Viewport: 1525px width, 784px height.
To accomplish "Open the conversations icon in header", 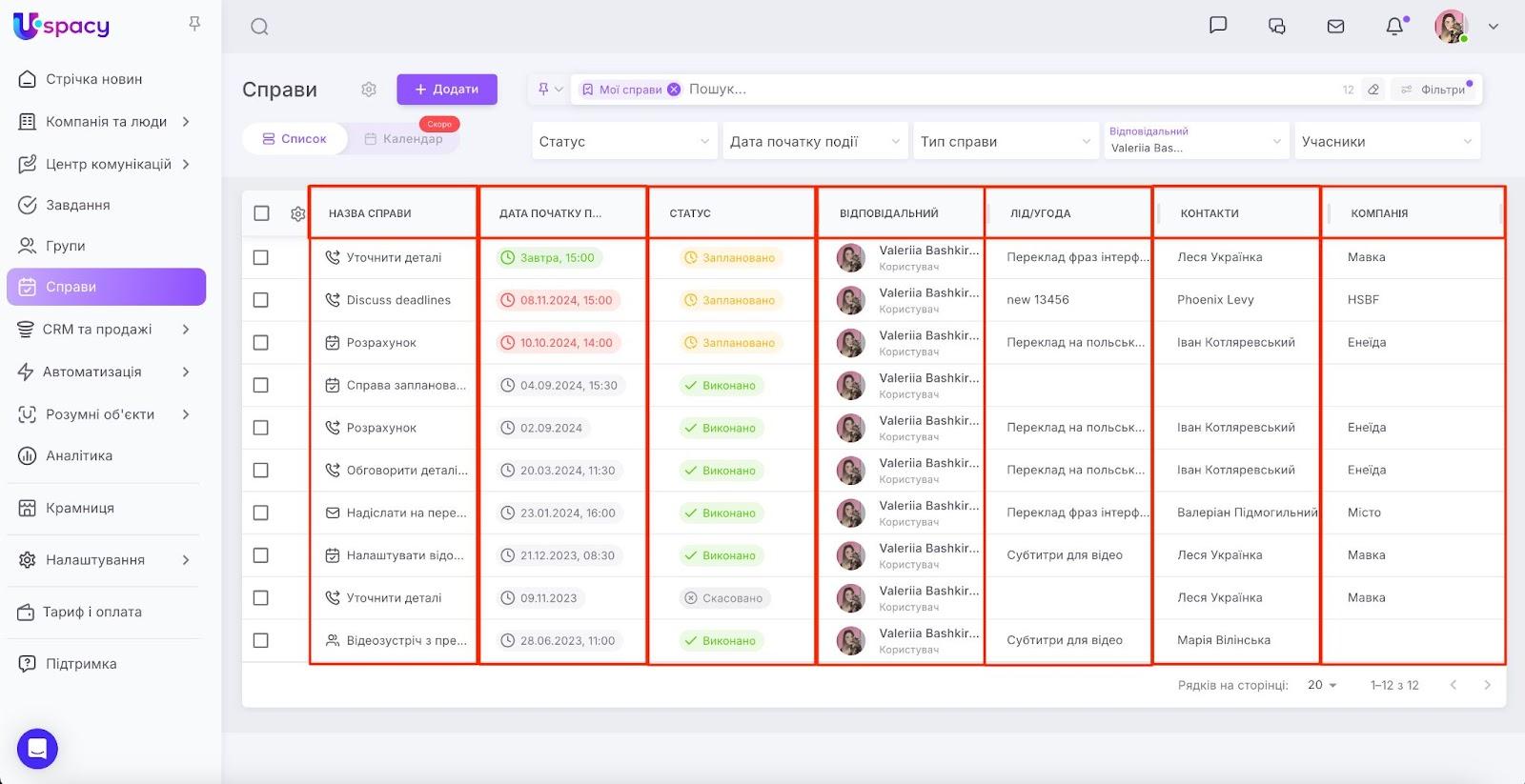I will coord(1277,27).
